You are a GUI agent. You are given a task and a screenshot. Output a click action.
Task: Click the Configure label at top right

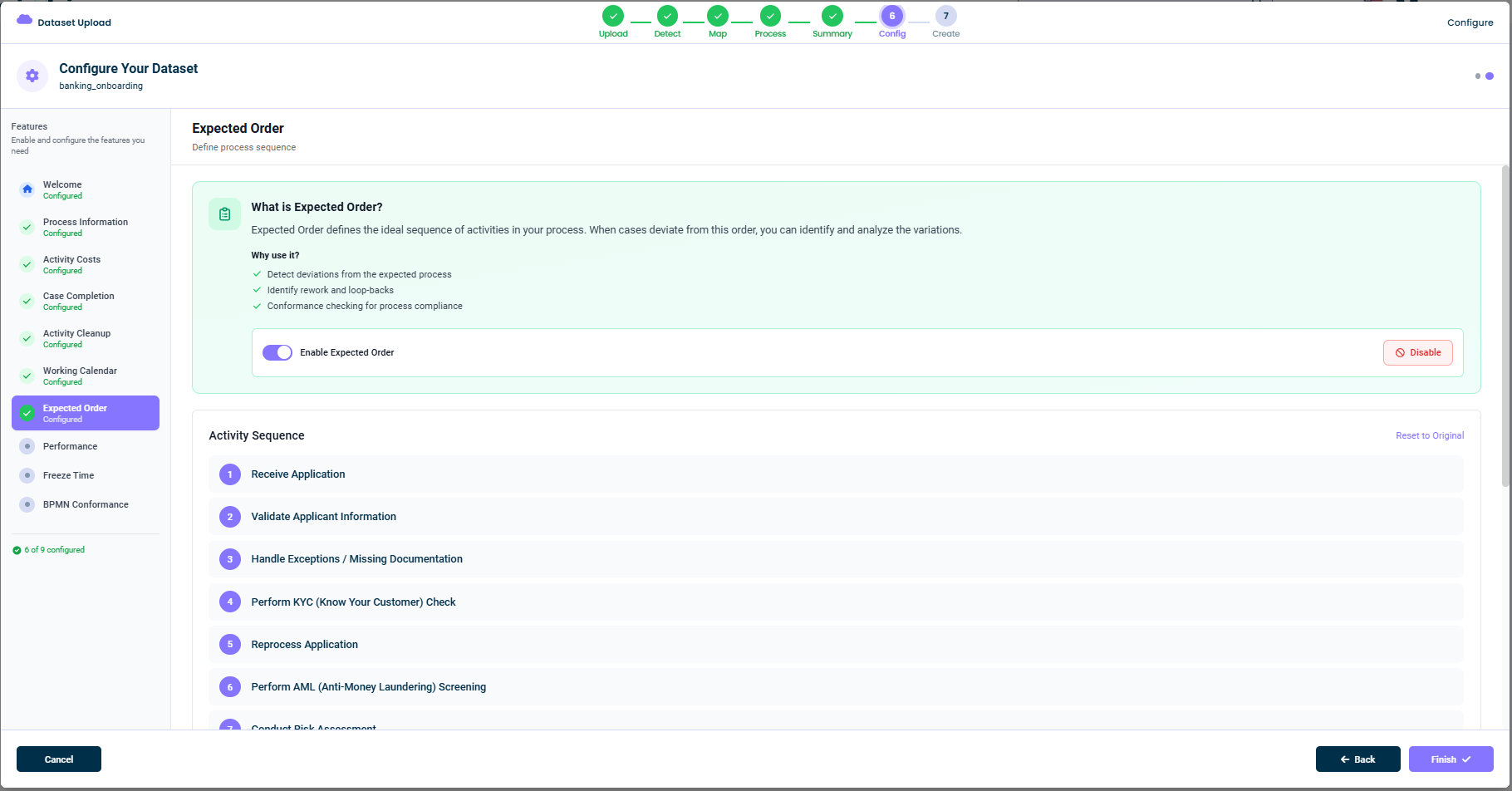pos(1470,22)
